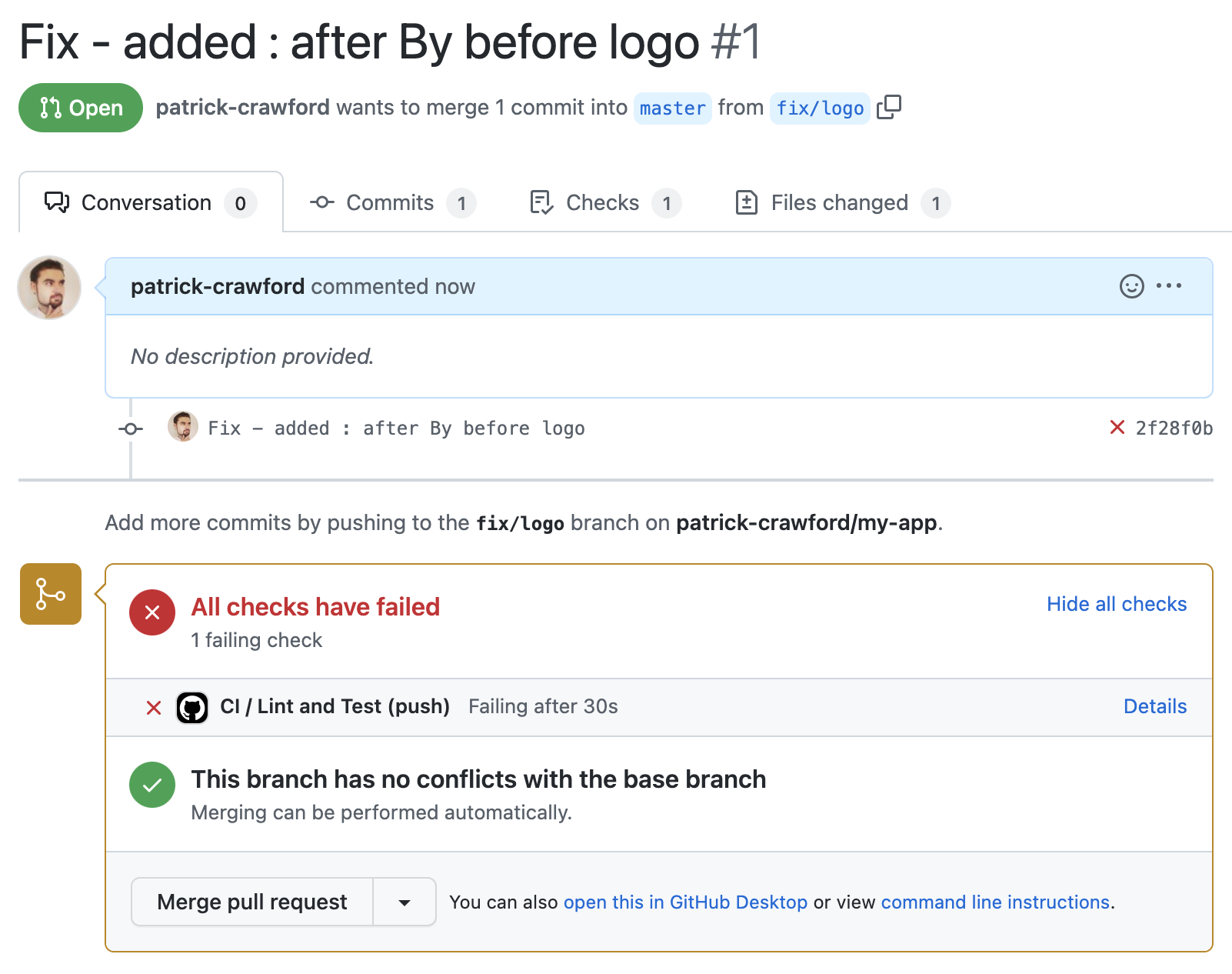
Task: Click the red failed status X beside commit hash
Action: coord(1117,428)
